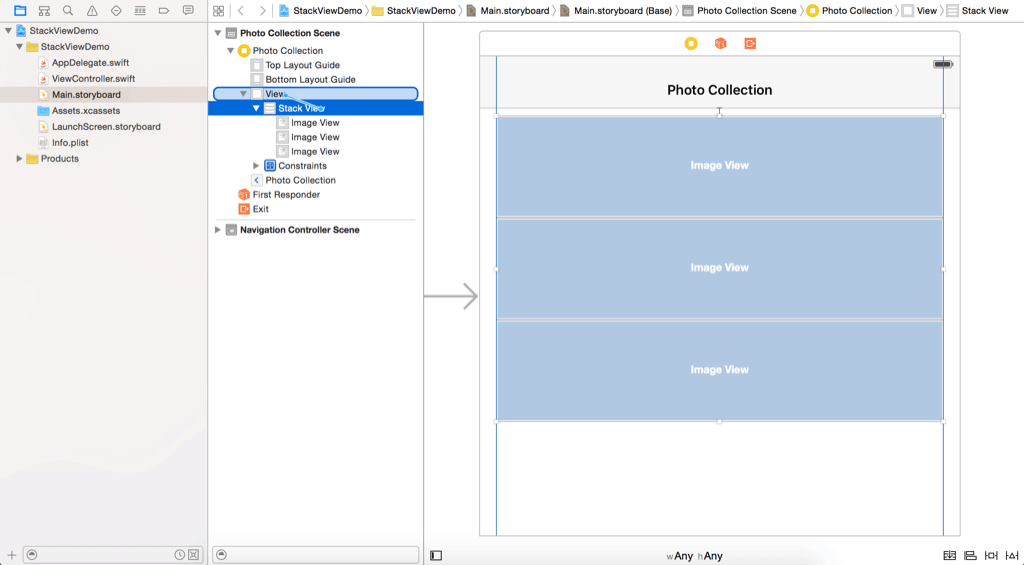This screenshot has width=1024, height=565.
Task: Expand the Constraints group in outline
Action: (257, 166)
